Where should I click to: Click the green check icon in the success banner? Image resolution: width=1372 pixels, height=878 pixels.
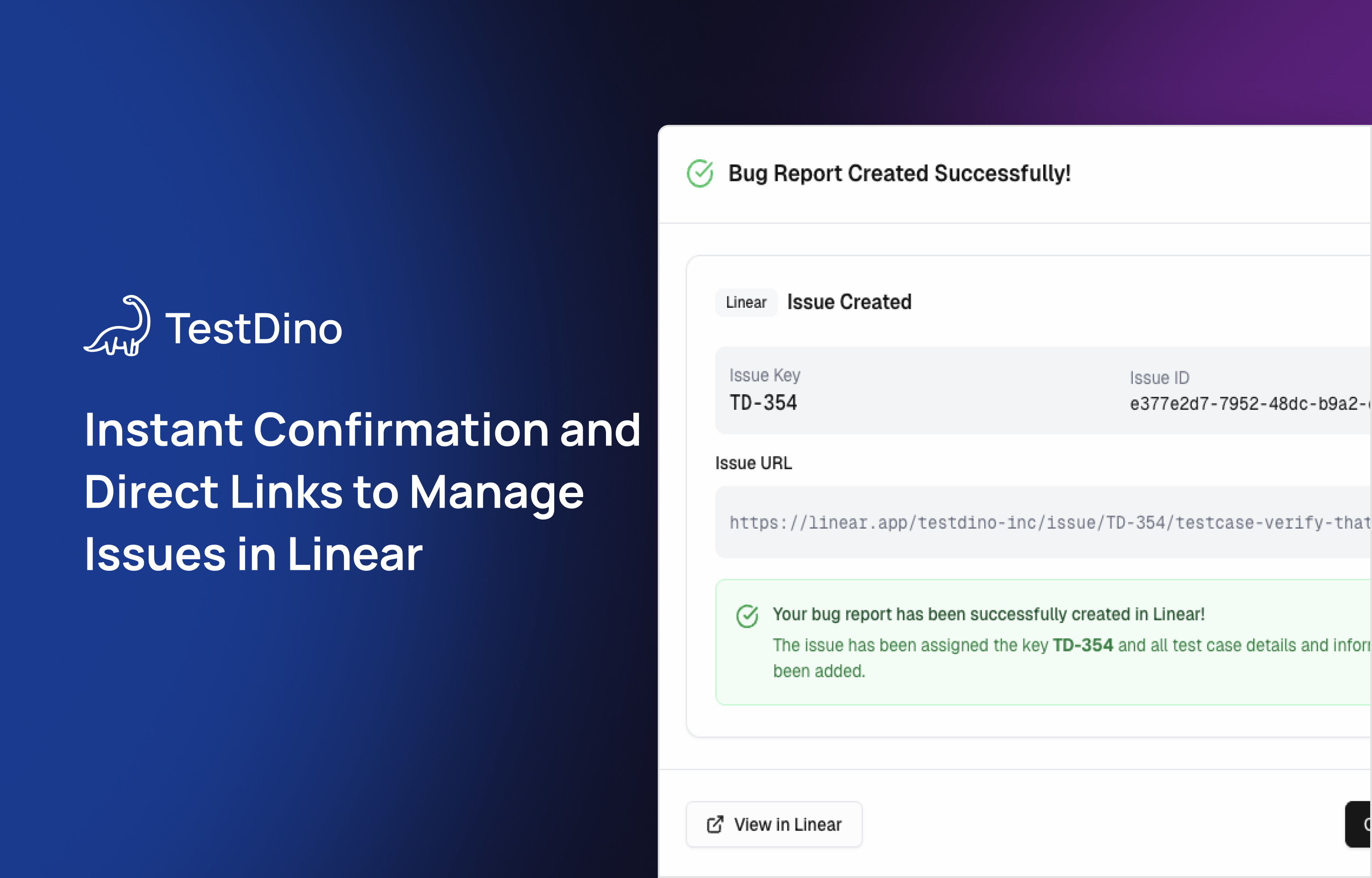click(747, 615)
